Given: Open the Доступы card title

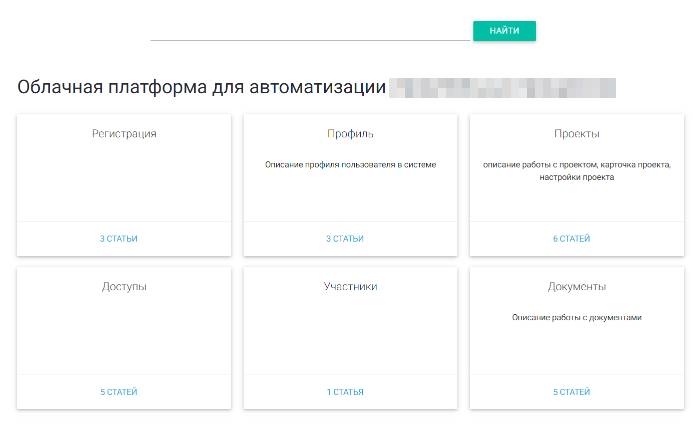Looking at the screenshot, I should pos(124,286).
